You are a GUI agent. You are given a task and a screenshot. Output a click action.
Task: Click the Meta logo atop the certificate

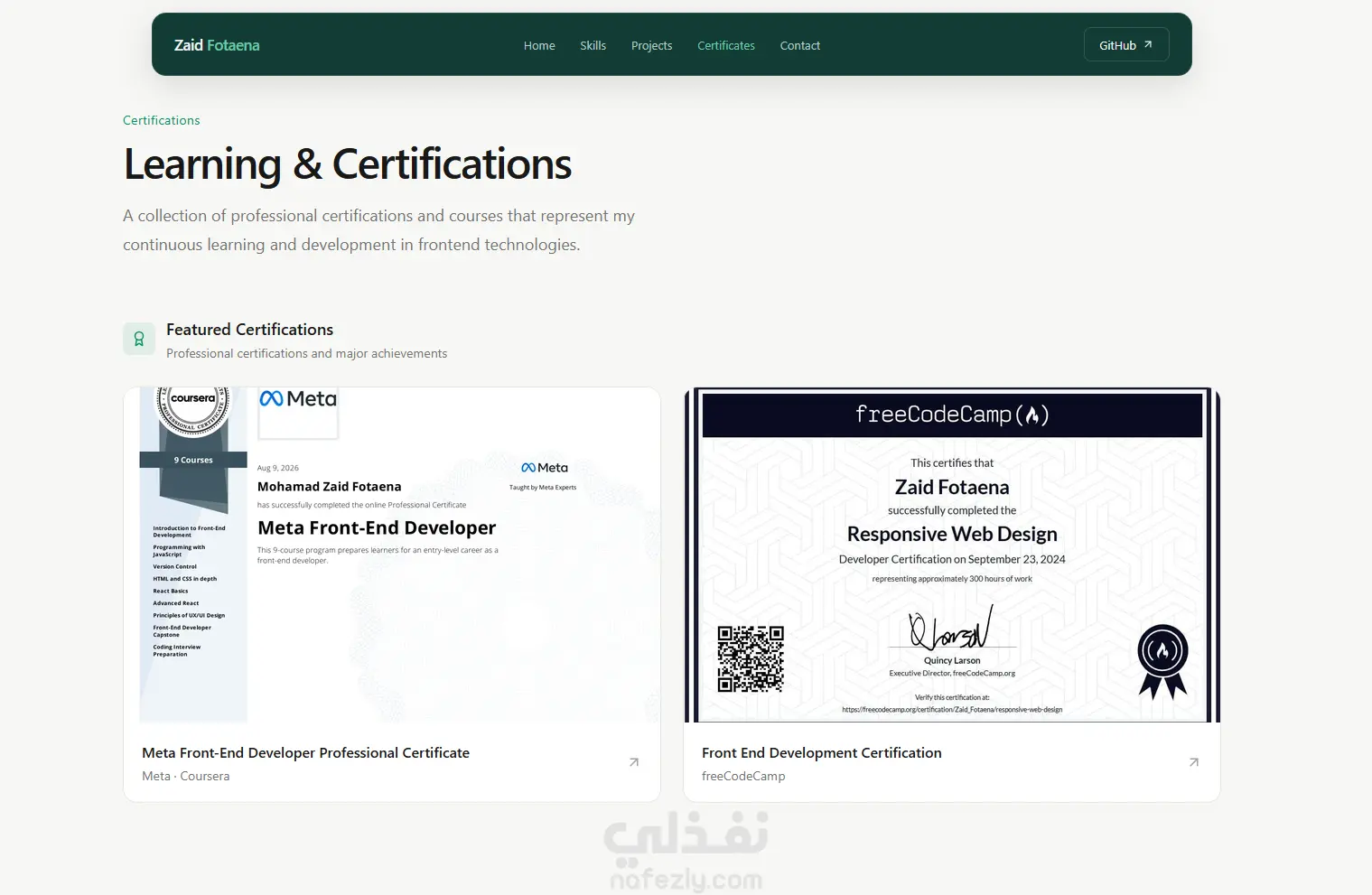[298, 399]
